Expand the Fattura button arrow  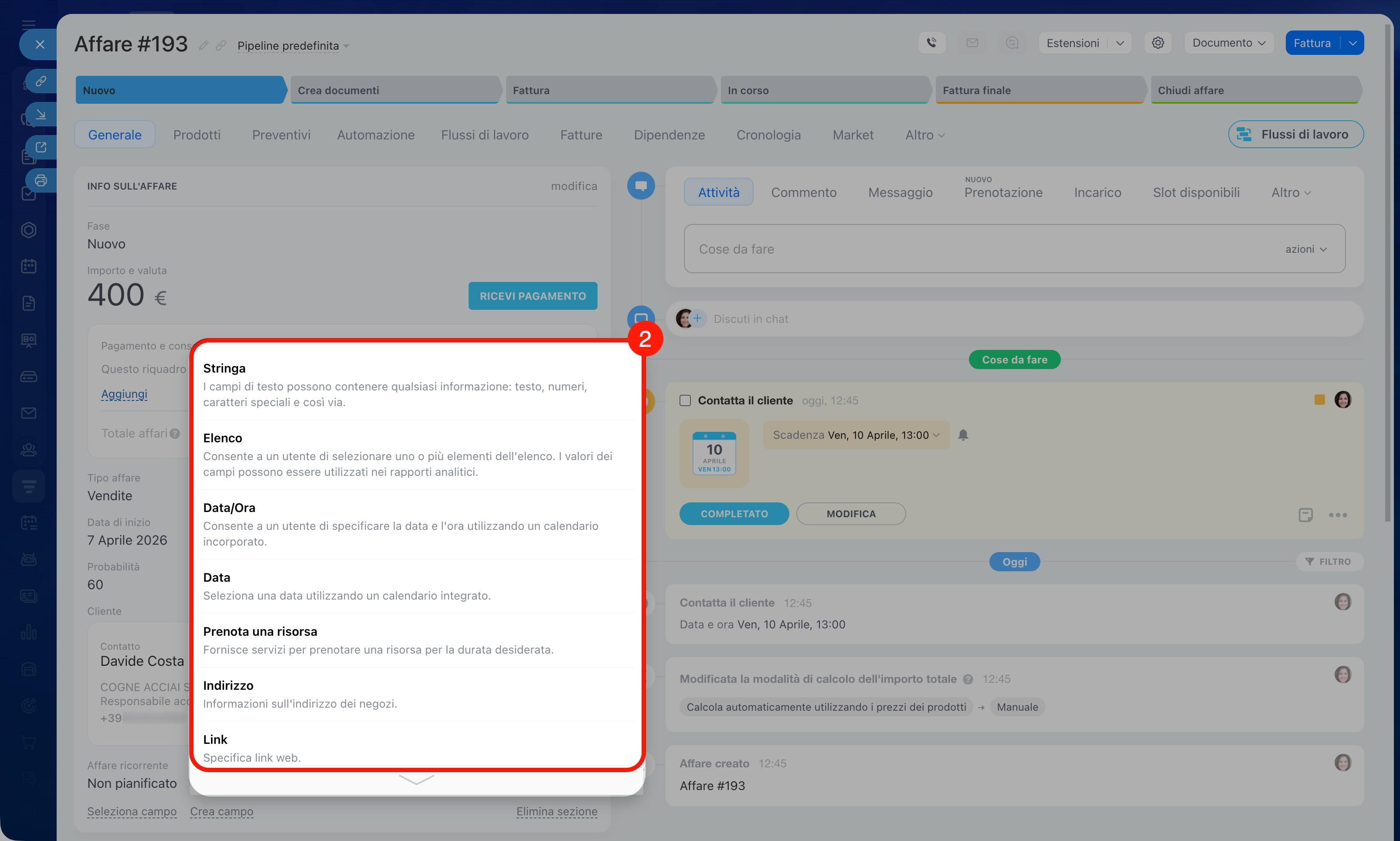point(1352,43)
